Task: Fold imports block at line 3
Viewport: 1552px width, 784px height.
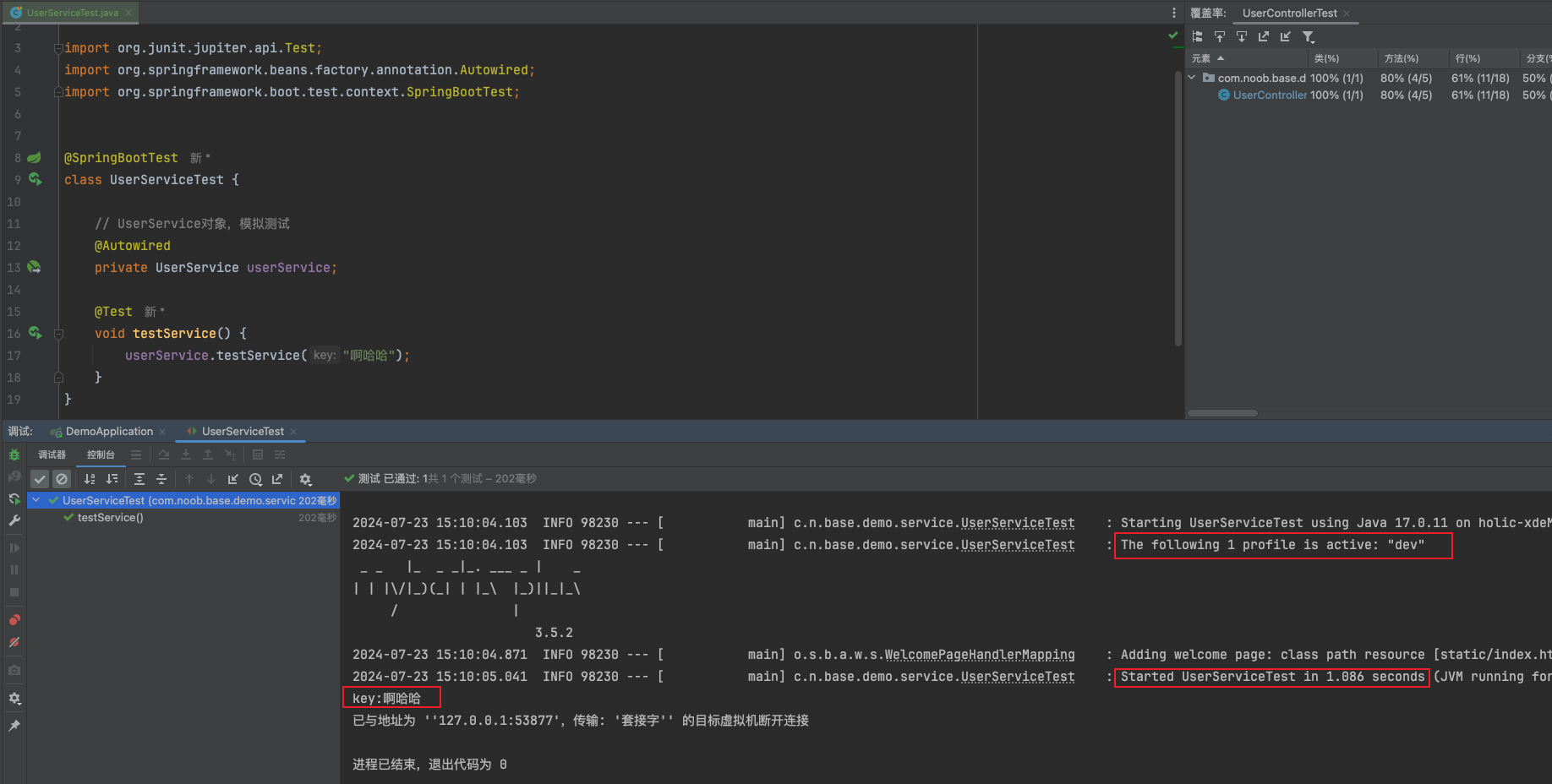Action: (x=58, y=48)
